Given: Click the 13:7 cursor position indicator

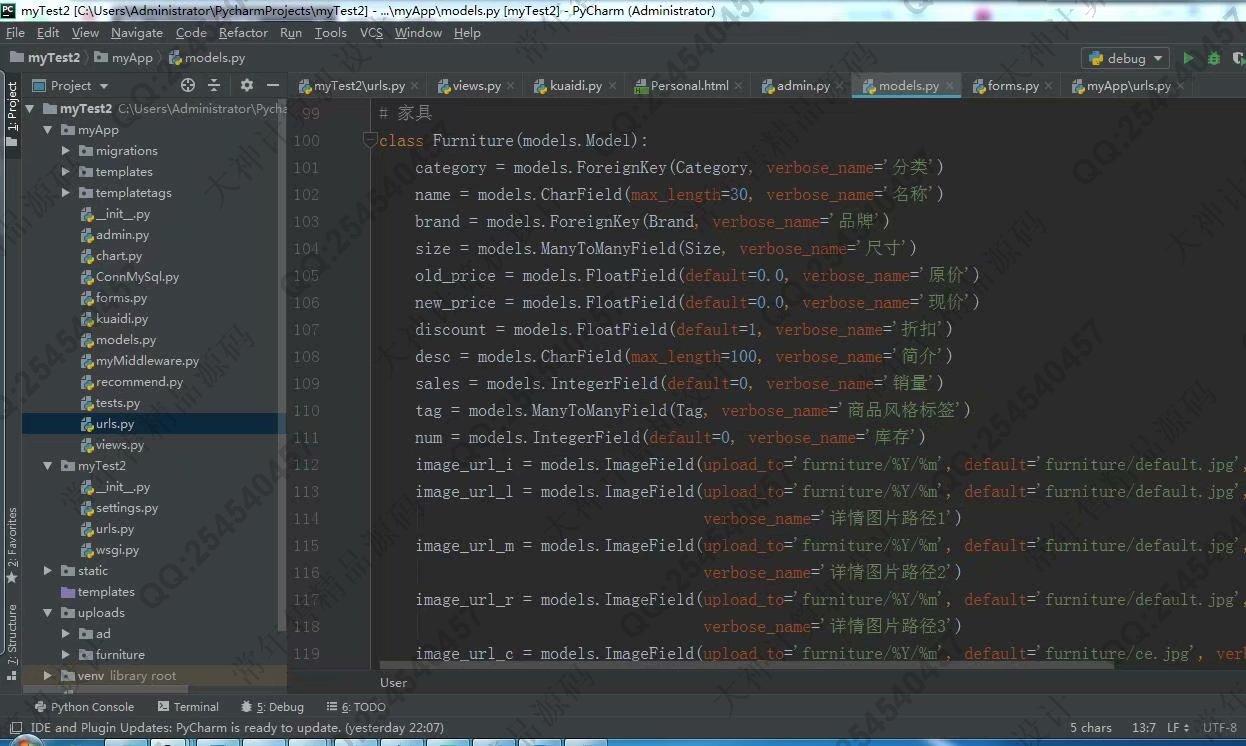Looking at the screenshot, I should pos(1143,728).
